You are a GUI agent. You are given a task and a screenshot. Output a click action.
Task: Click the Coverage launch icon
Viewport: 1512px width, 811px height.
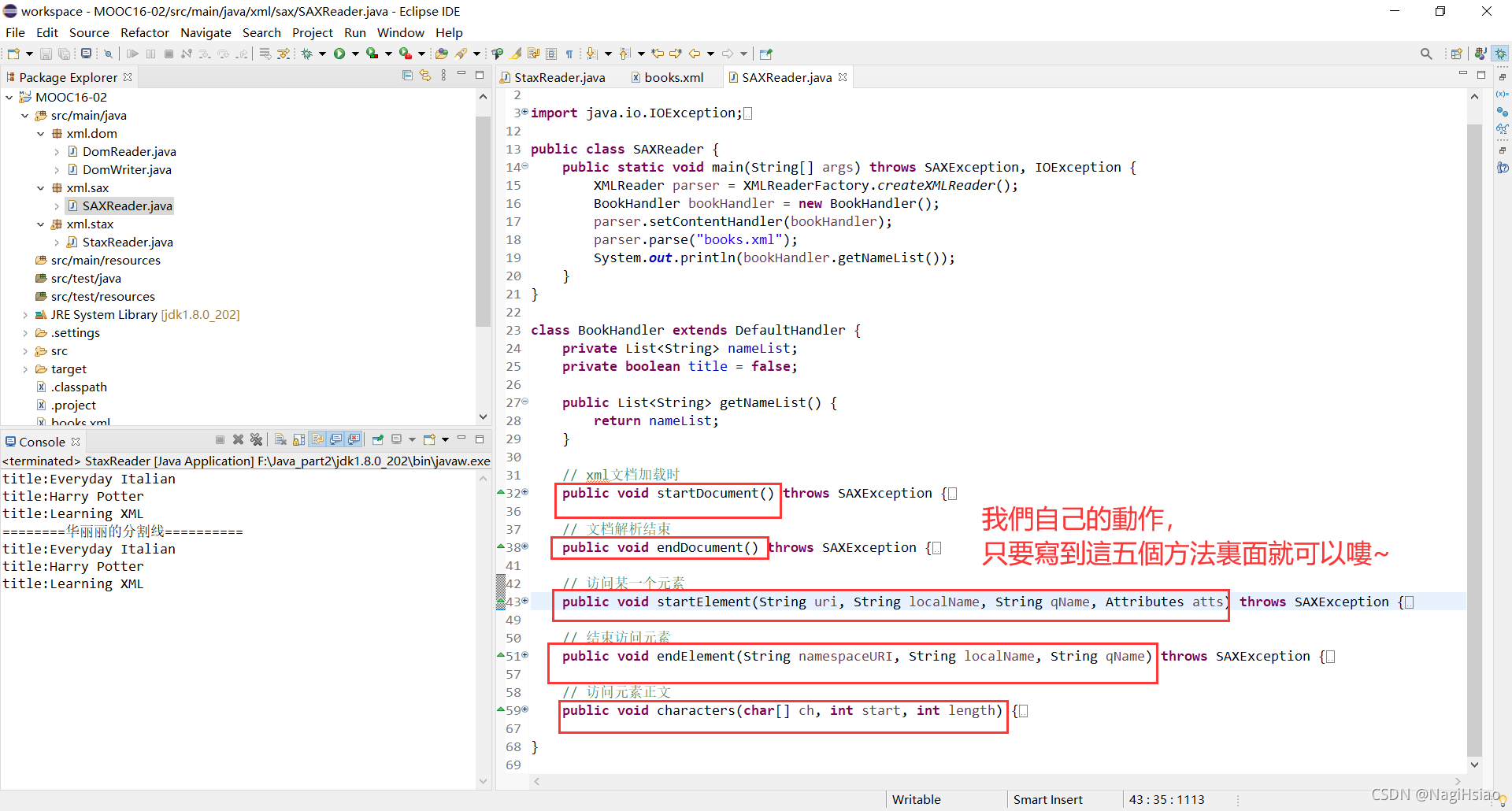click(x=372, y=54)
